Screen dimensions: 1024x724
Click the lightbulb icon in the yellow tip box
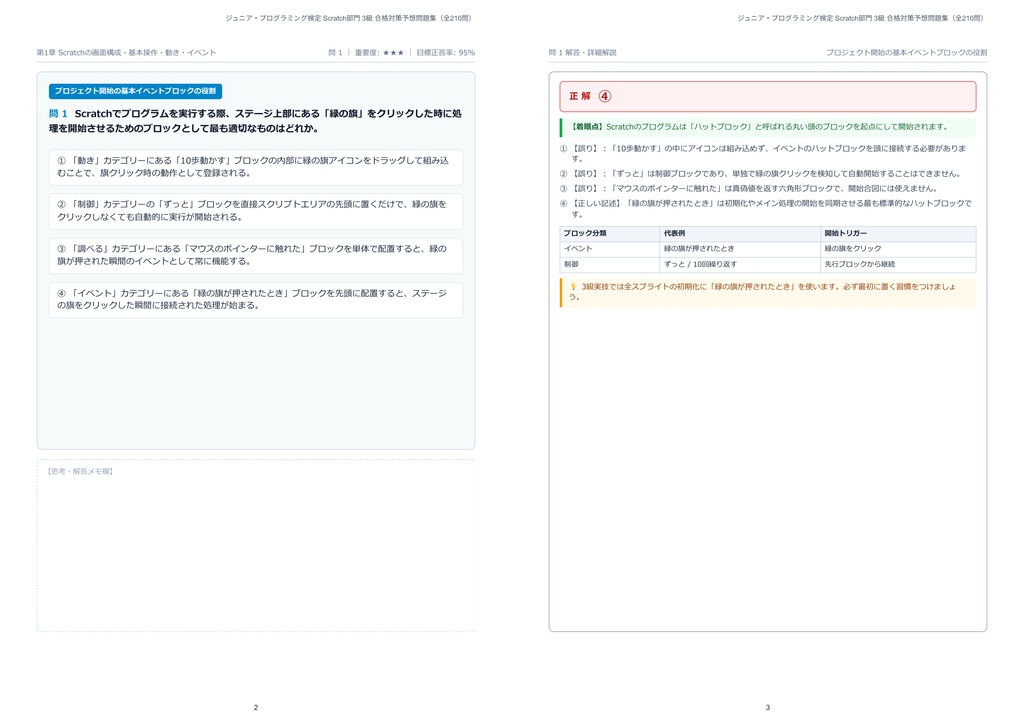(573, 287)
